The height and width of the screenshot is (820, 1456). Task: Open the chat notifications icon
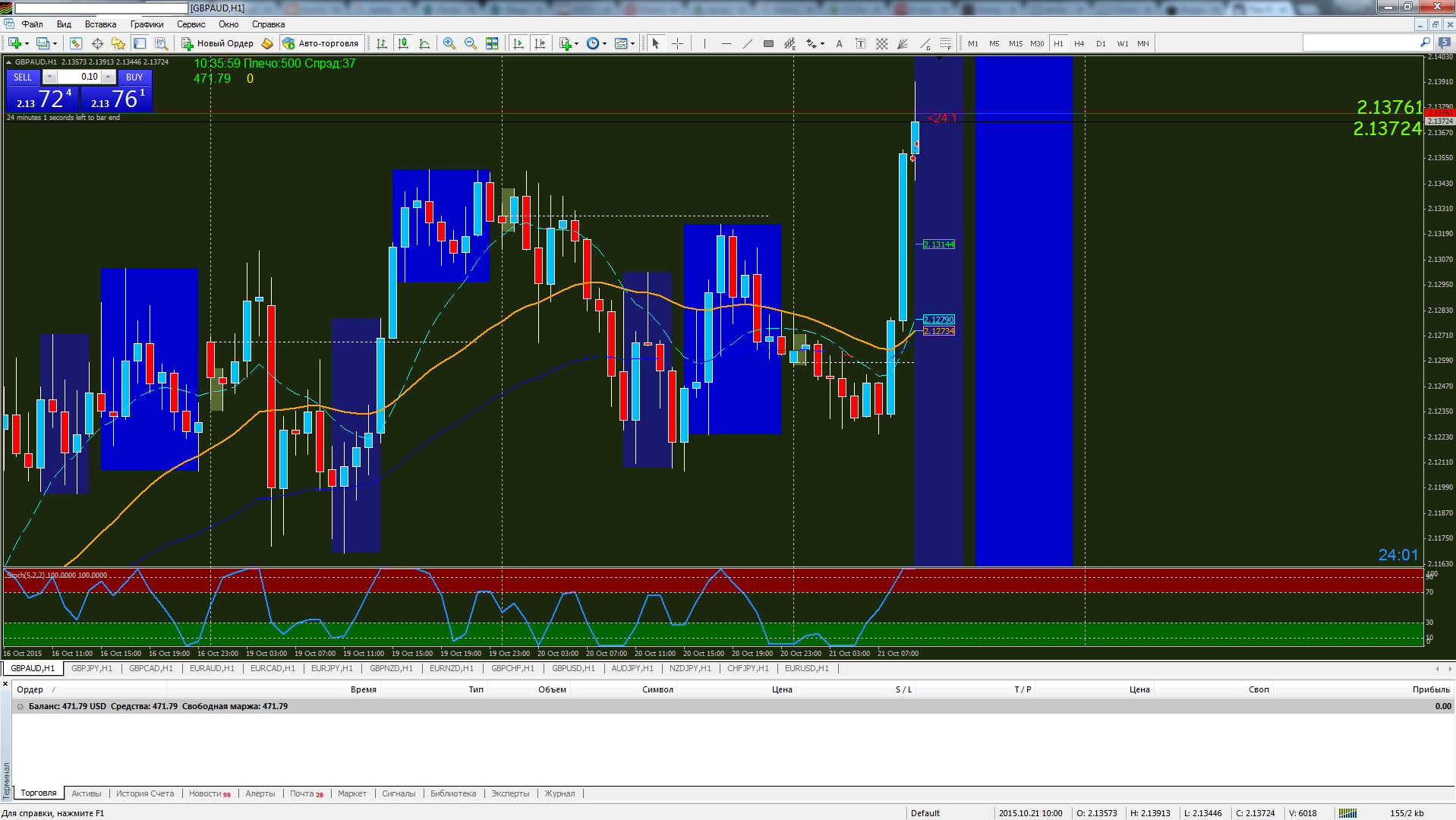coord(1445,43)
